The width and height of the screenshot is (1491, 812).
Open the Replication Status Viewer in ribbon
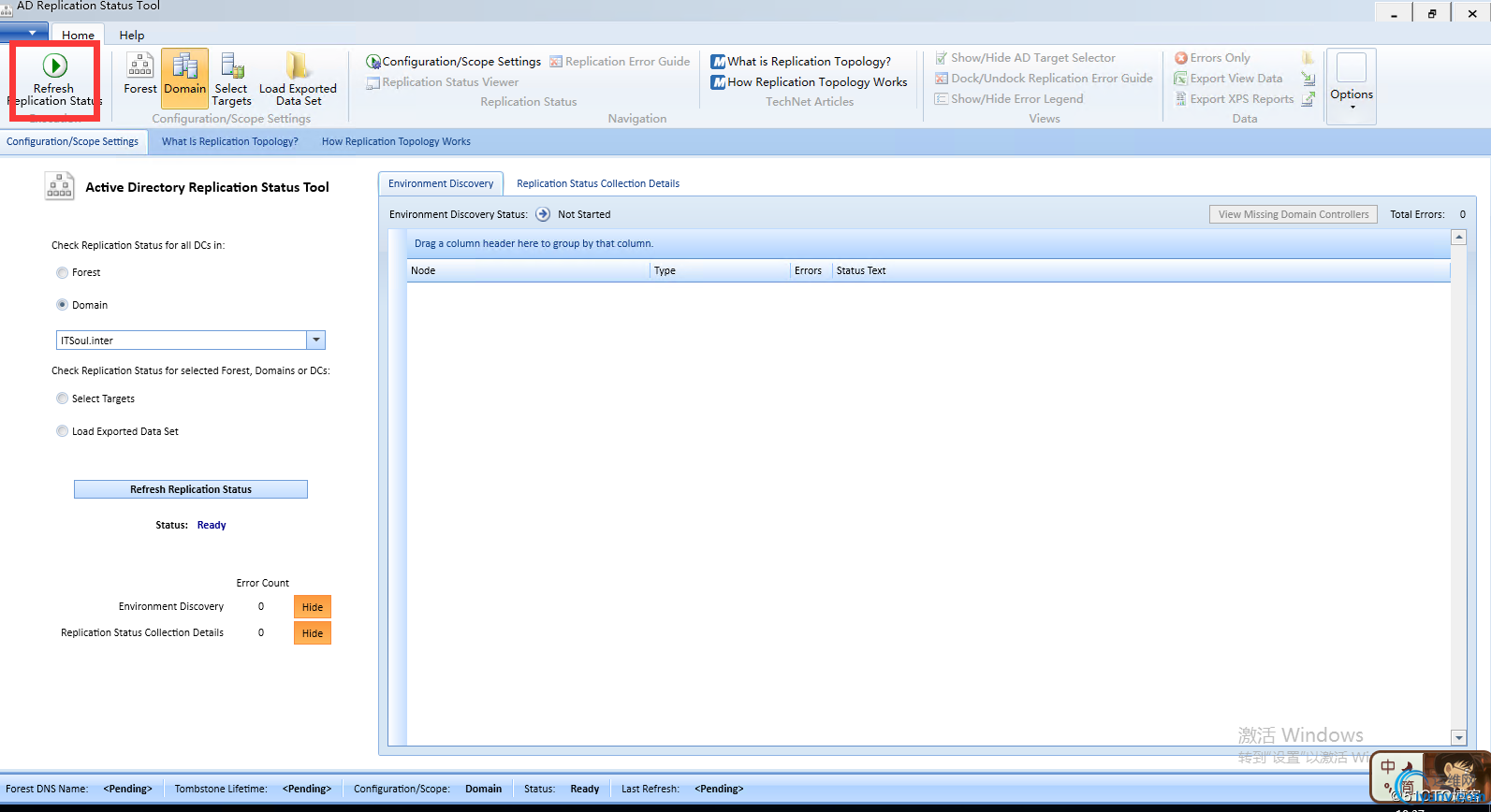[442, 82]
